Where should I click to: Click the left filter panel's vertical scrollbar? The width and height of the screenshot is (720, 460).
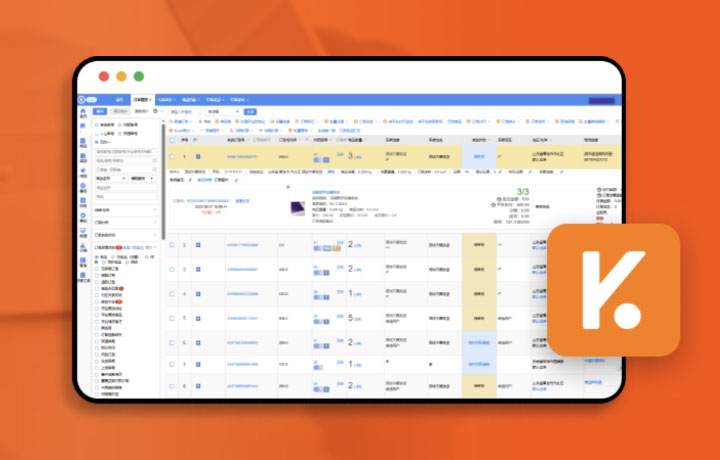pos(163,181)
